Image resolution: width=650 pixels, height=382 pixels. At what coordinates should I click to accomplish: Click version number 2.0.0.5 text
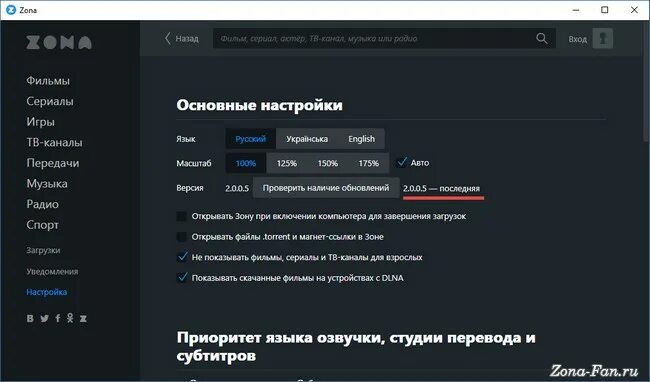click(x=237, y=188)
